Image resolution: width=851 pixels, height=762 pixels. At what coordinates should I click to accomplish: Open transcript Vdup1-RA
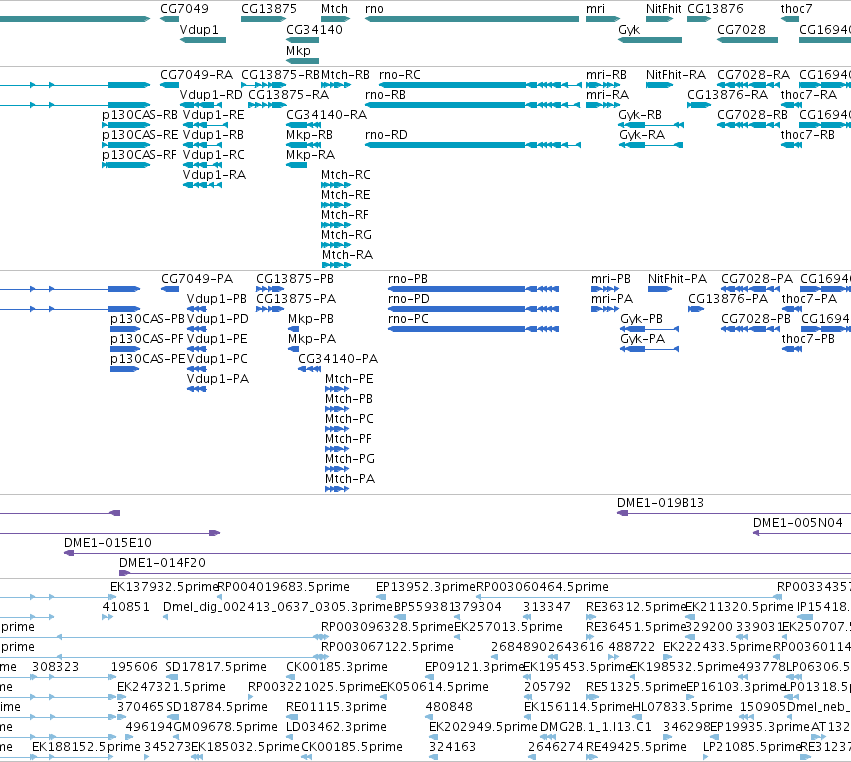coord(214,174)
